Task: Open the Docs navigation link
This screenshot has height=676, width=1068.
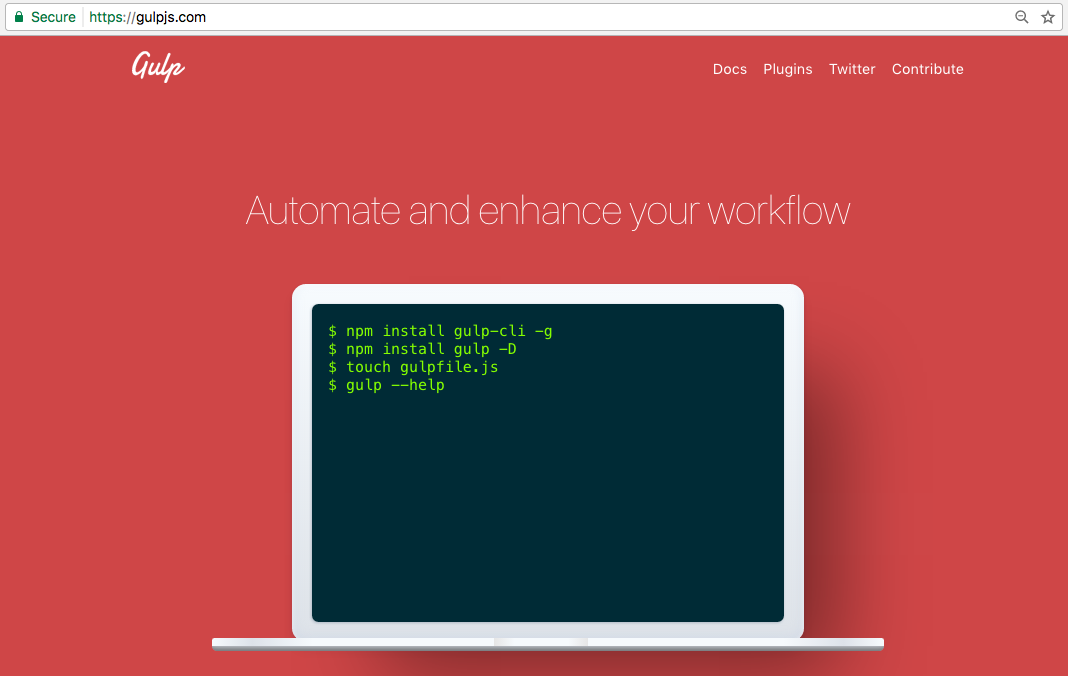Action: coord(729,69)
